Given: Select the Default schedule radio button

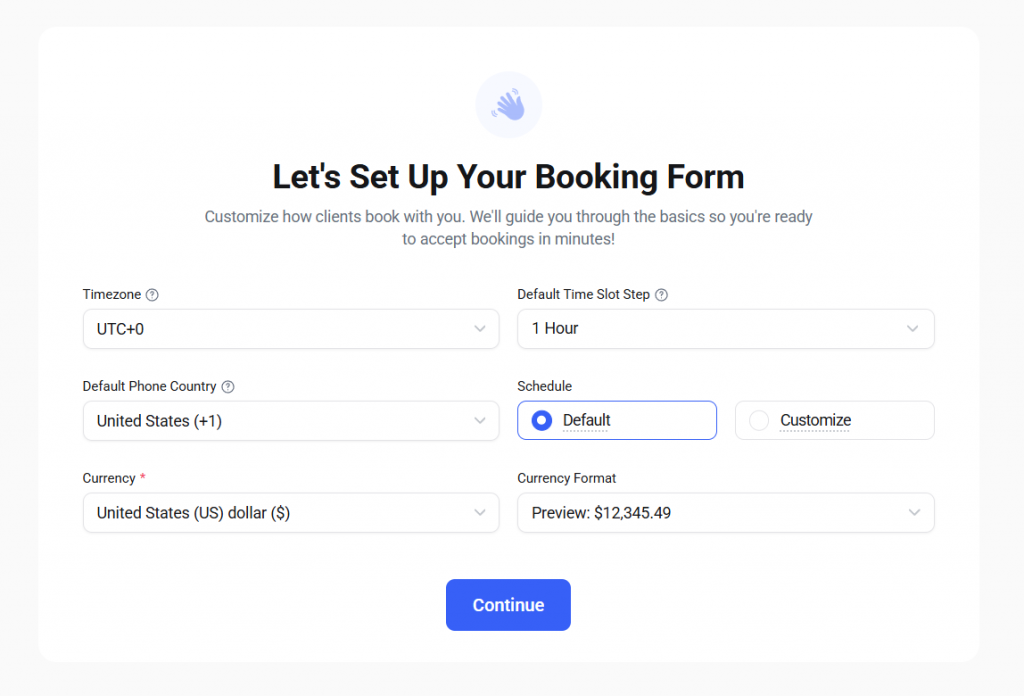Looking at the screenshot, I should pyautogui.click(x=540, y=420).
